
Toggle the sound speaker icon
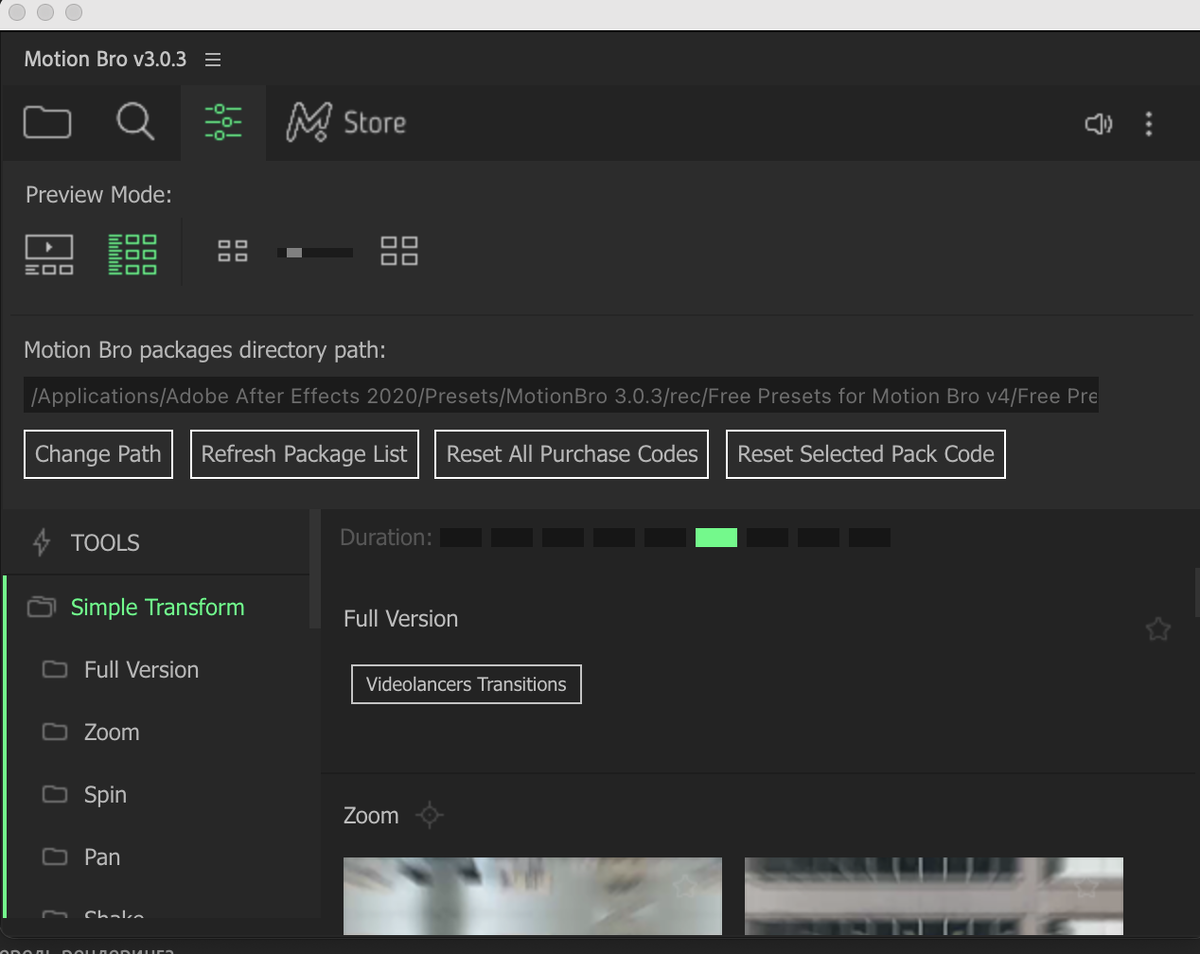pos(1098,124)
